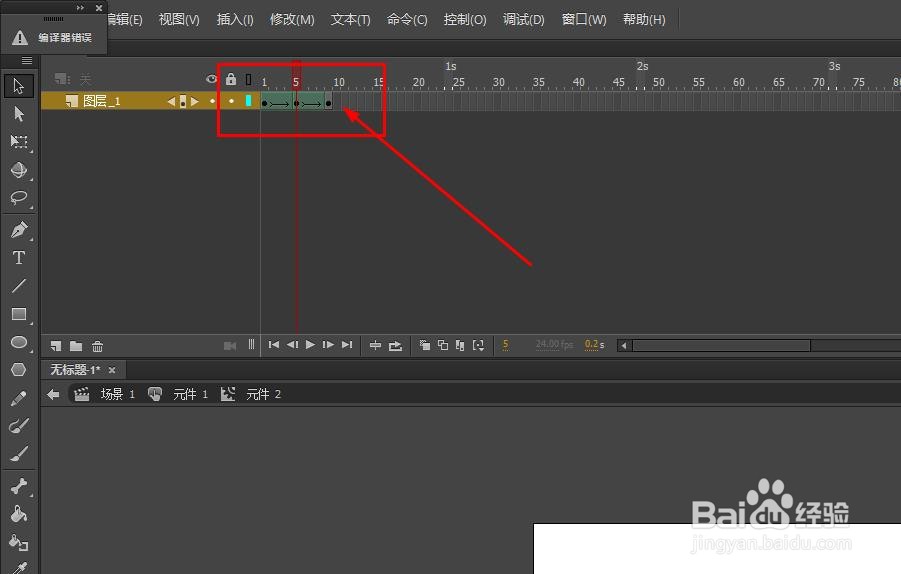Screen dimensions: 901x574
Task: Open the 命令(C) menu
Action: (x=407, y=20)
